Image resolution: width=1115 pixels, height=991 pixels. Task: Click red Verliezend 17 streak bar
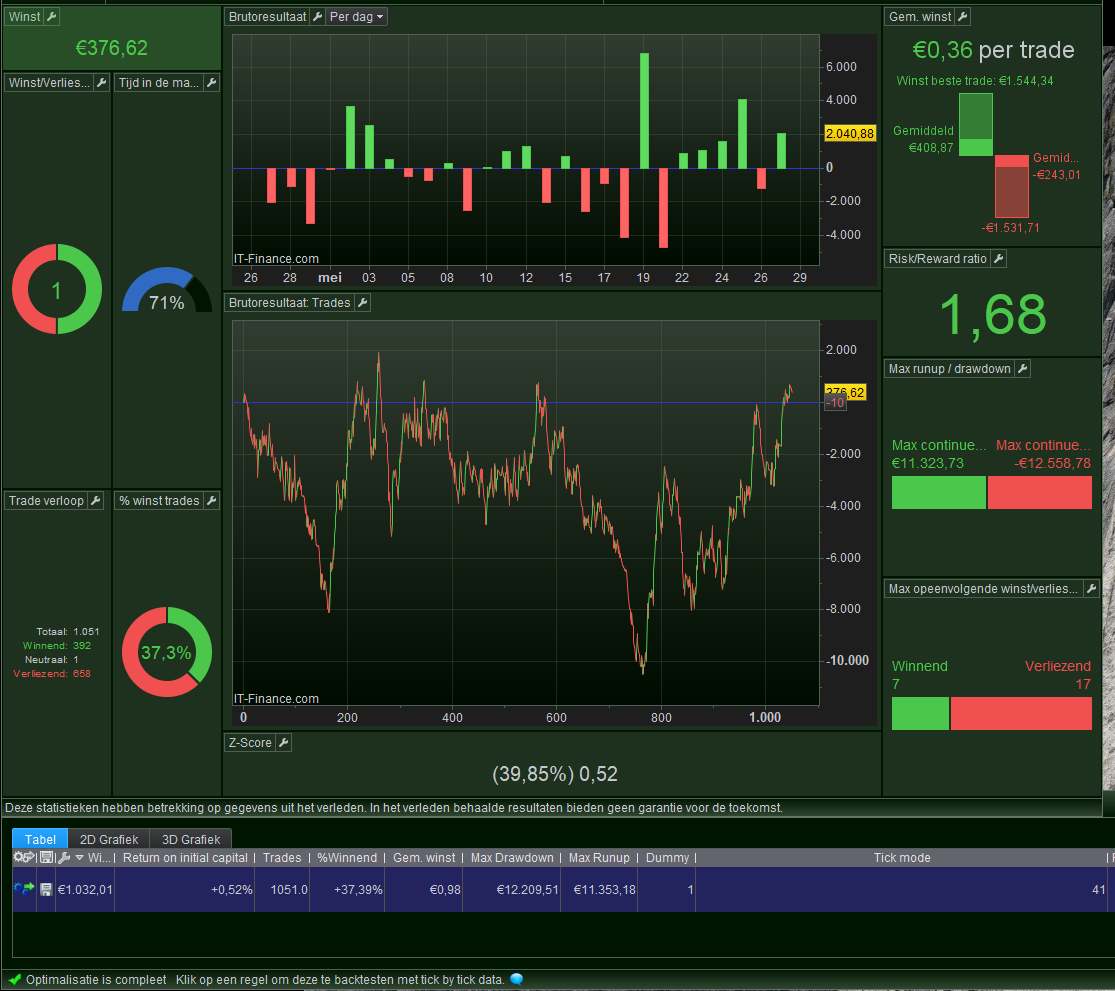point(1021,713)
